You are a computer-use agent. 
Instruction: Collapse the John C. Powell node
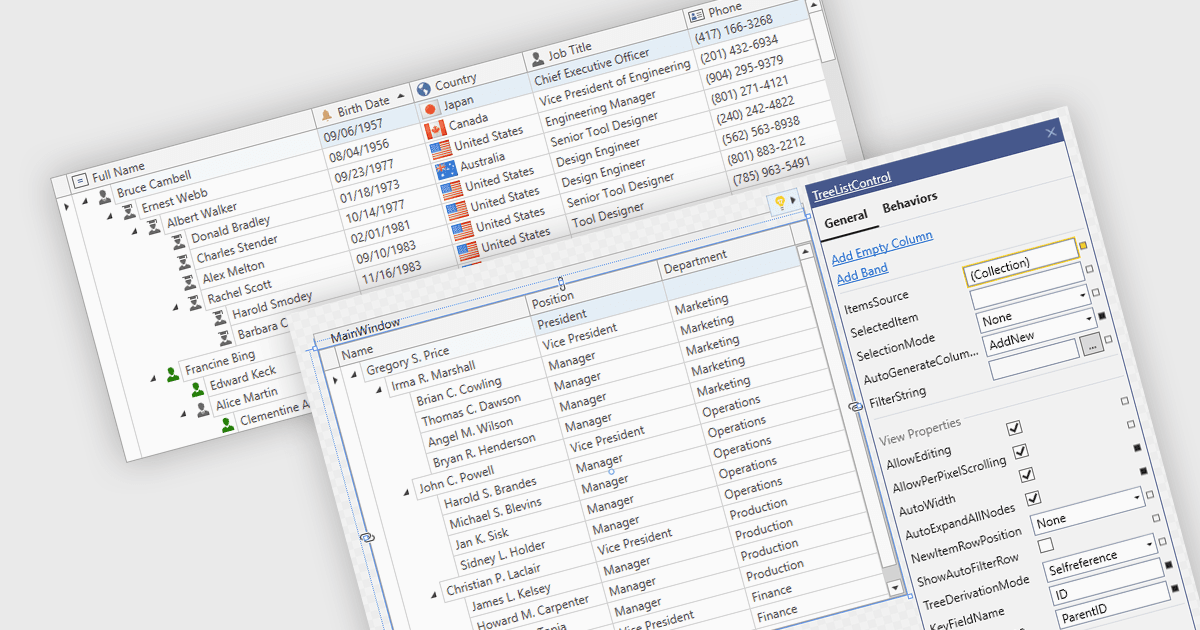405,492
